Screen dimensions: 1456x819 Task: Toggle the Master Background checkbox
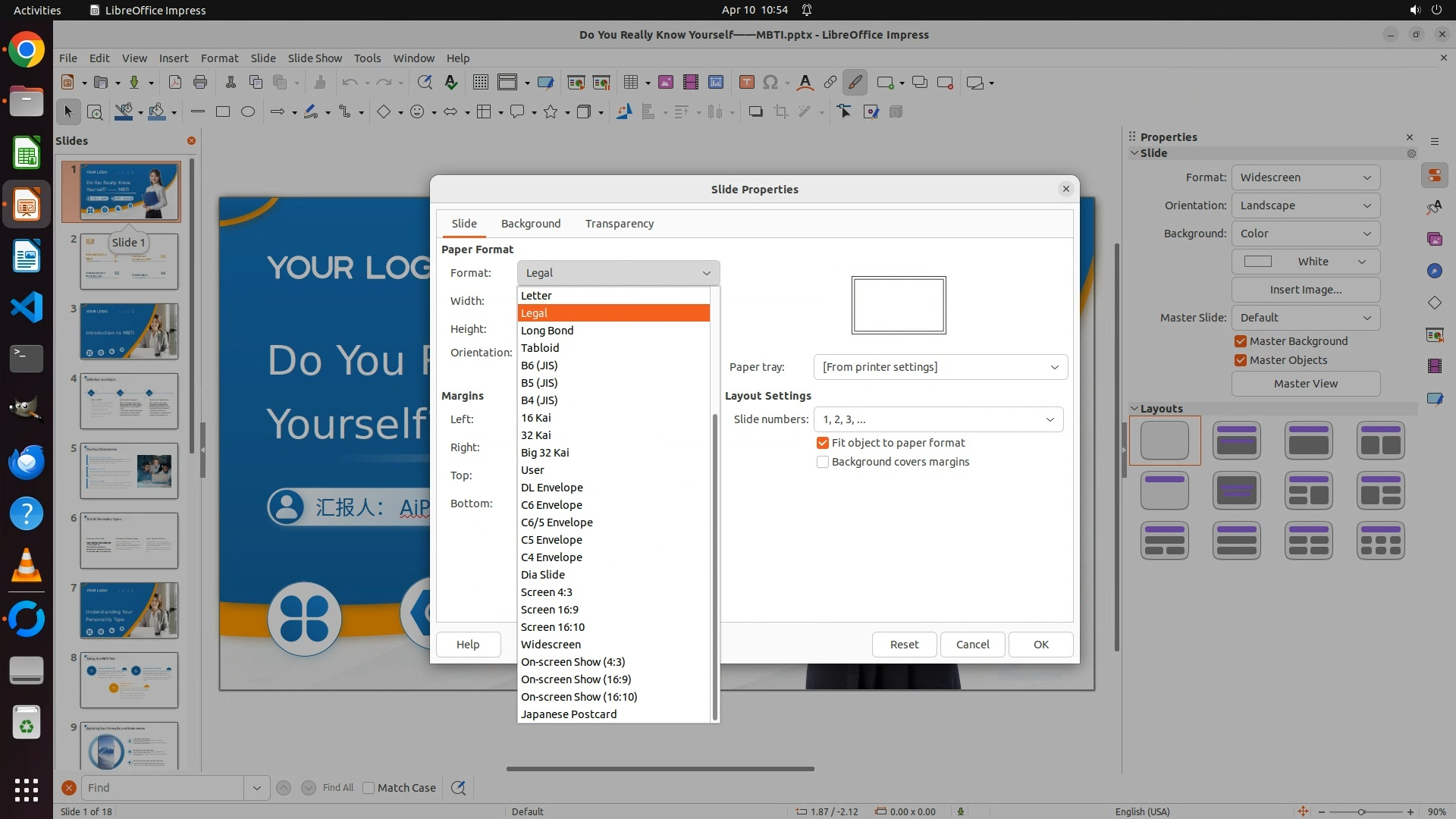pos(1241,341)
